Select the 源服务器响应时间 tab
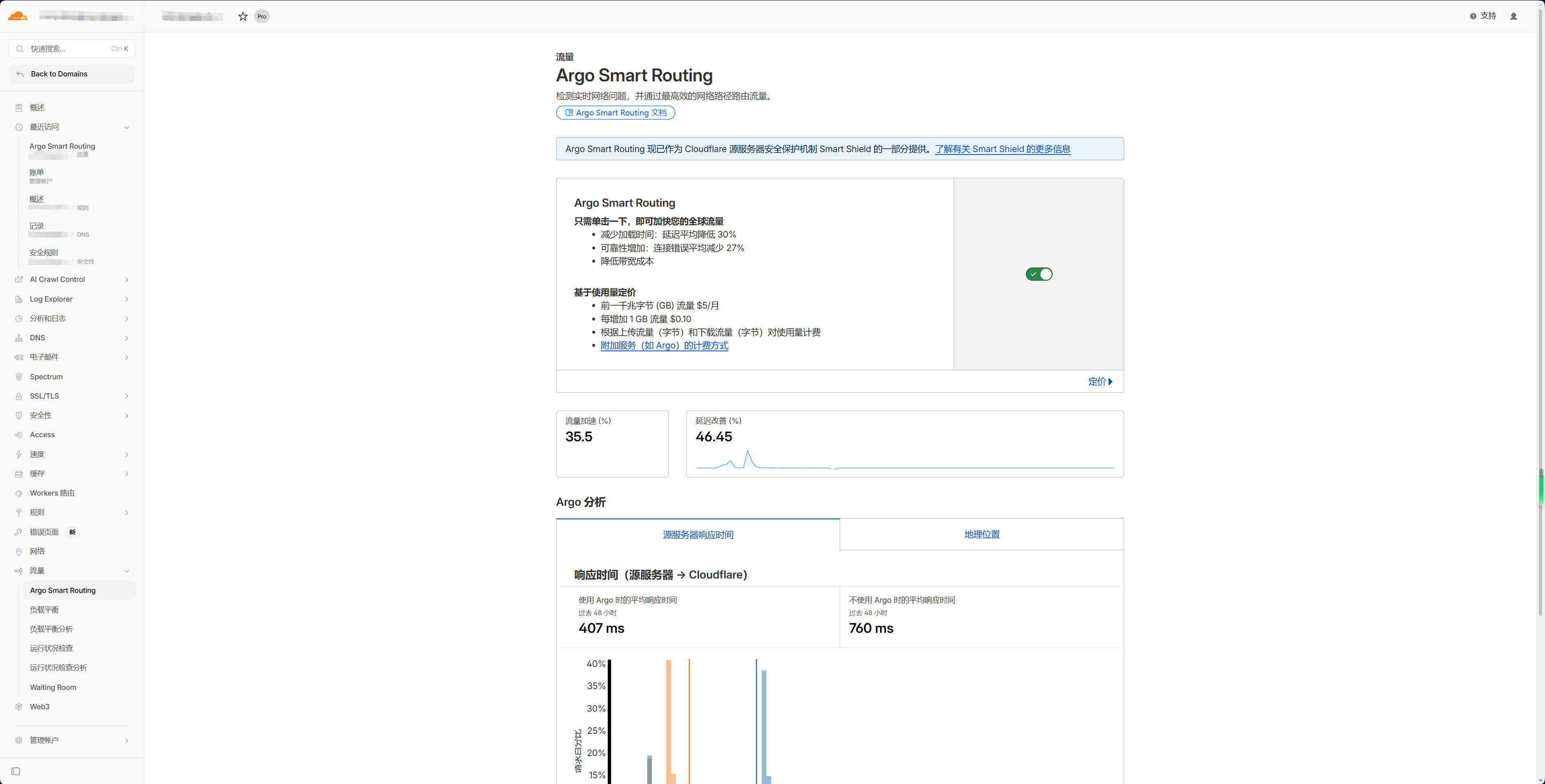The image size is (1545, 784). [697, 535]
